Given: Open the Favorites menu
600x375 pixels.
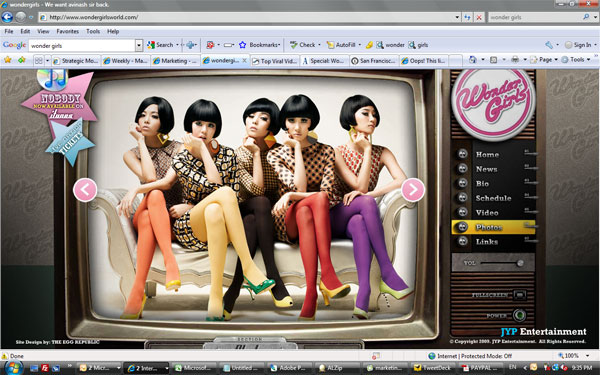Looking at the screenshot, I should 67,31.
